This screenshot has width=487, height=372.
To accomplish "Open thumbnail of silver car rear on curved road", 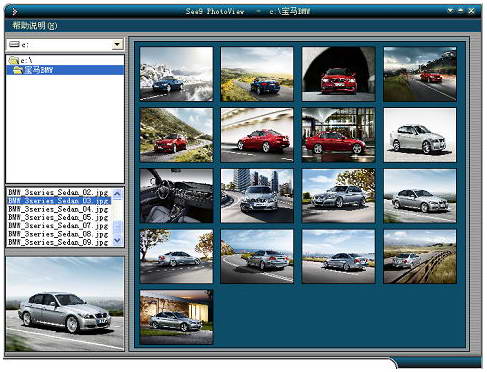I will (257, 256).
